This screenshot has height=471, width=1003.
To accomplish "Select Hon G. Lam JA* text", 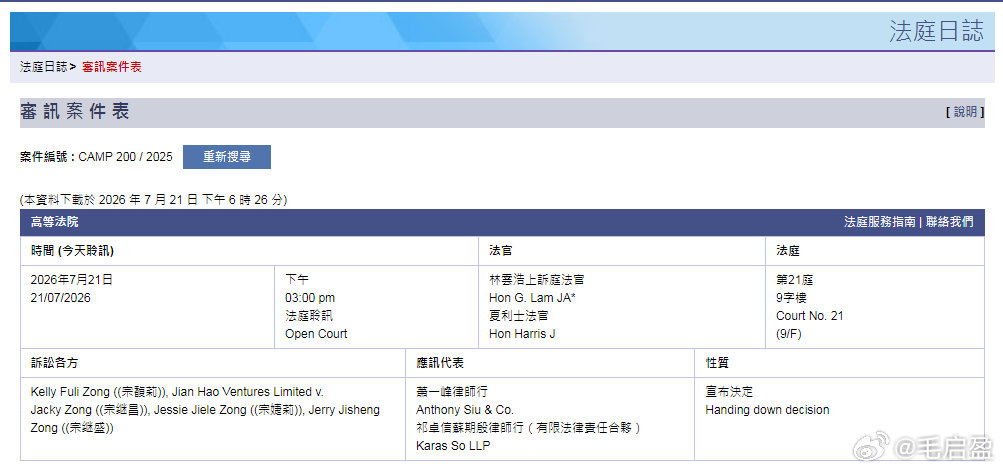I will (x=532, y=298).
